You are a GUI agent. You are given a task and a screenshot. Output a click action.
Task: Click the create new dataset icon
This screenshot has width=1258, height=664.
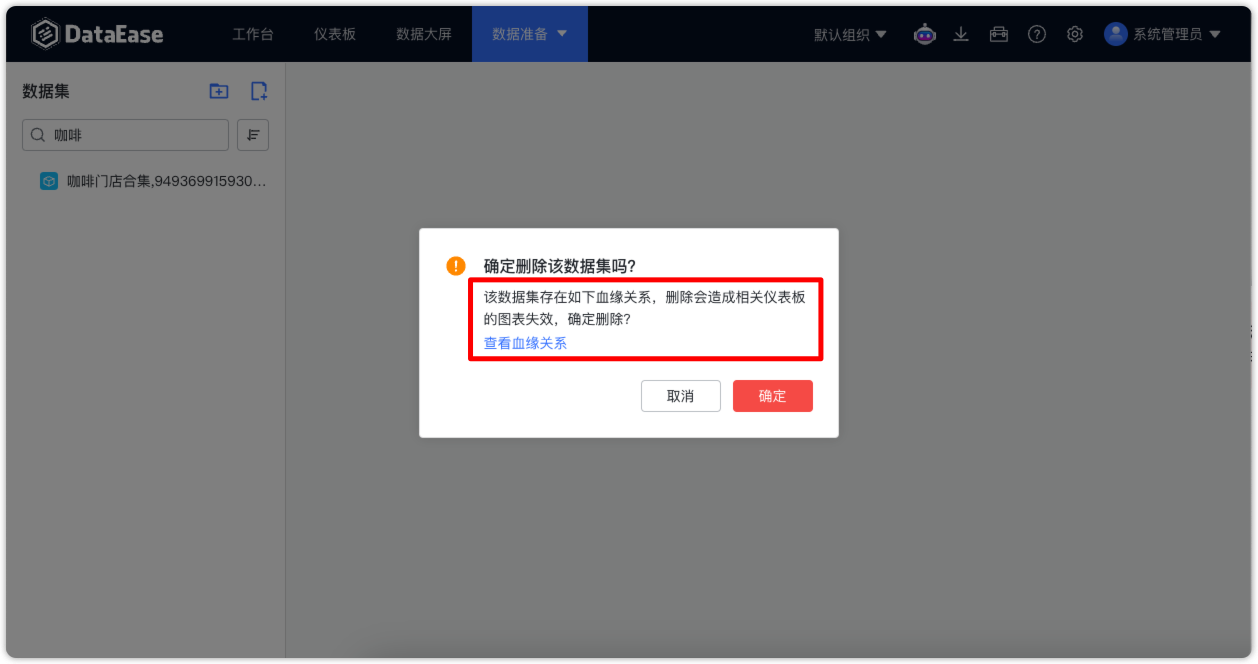tap(258, 91)
